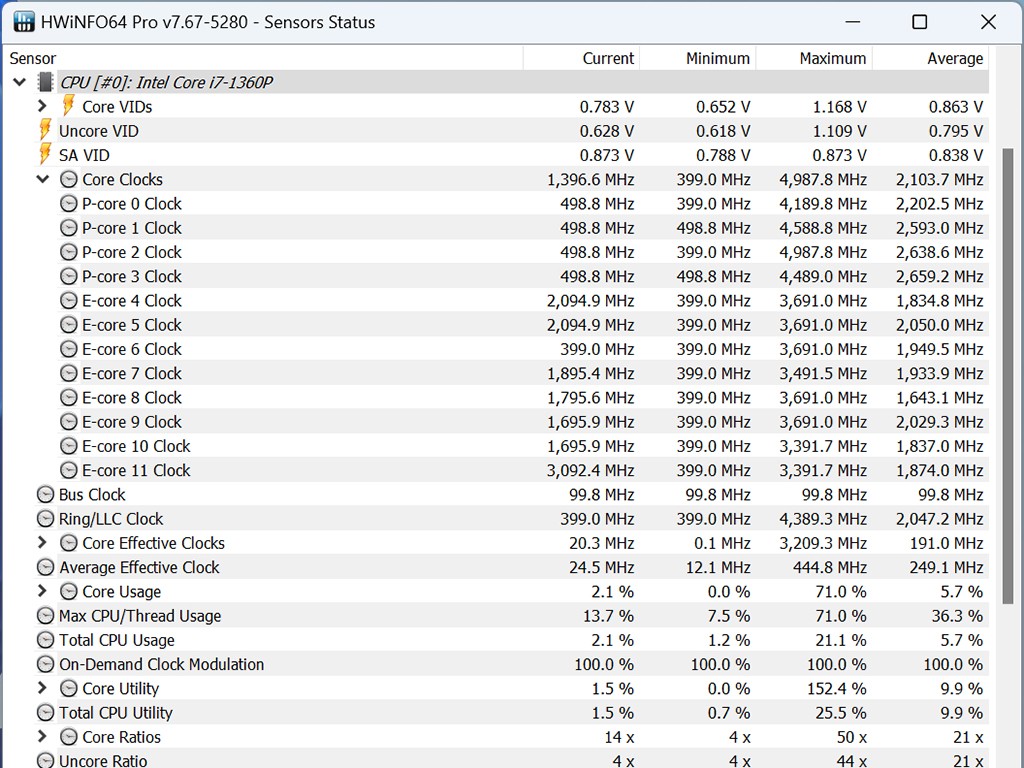Expand the Core Usage tree node
Image resolution: width=1024 pixels, height=768 pixels.
click(x=42, y=591)
